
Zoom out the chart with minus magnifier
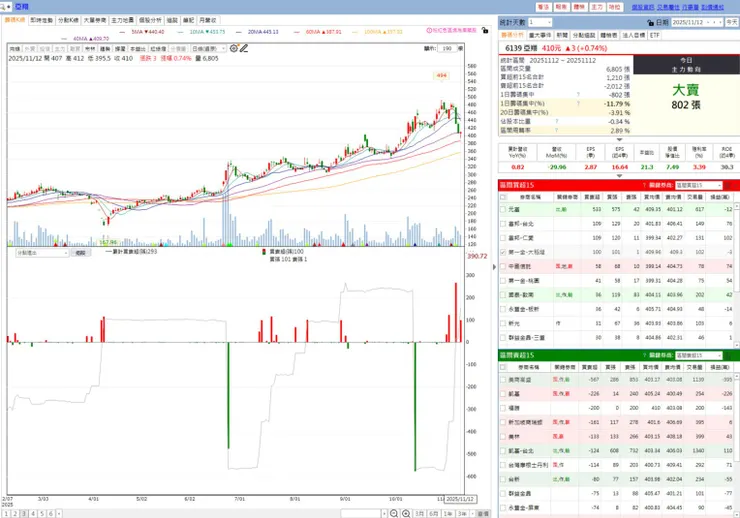click(x=394, y=513)
